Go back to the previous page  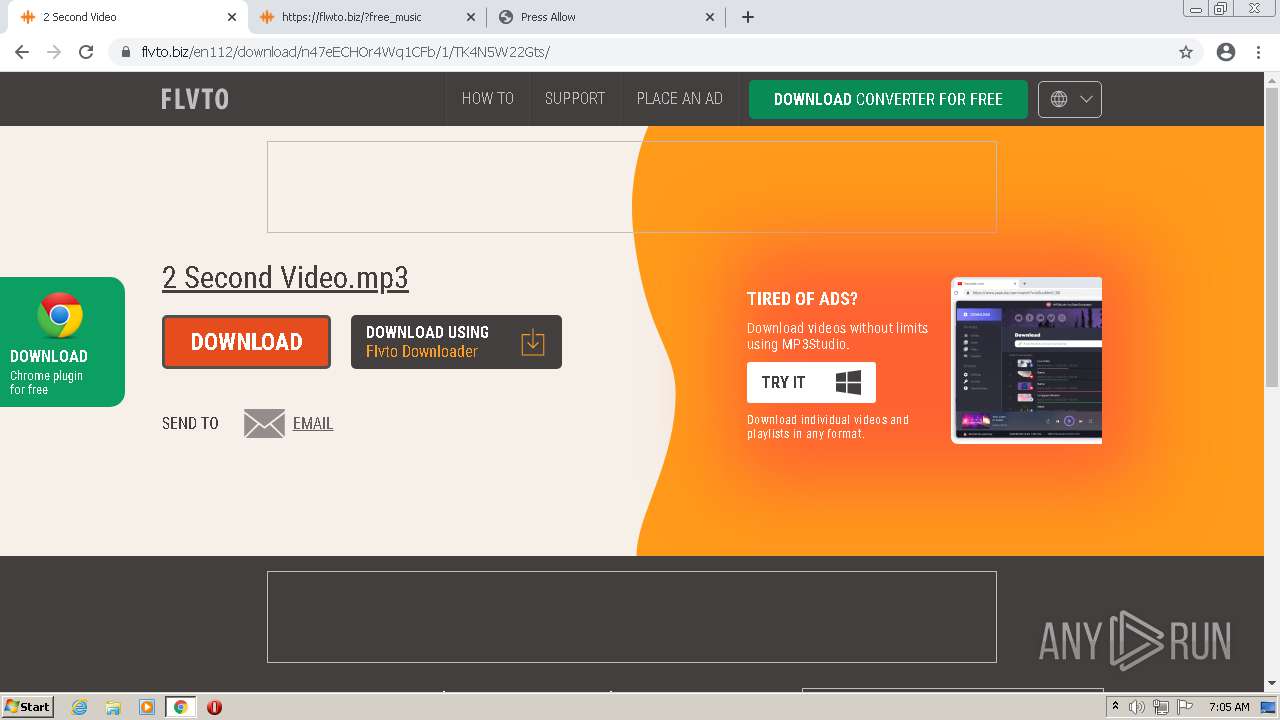pyautogui.click(x=22, y=52)
